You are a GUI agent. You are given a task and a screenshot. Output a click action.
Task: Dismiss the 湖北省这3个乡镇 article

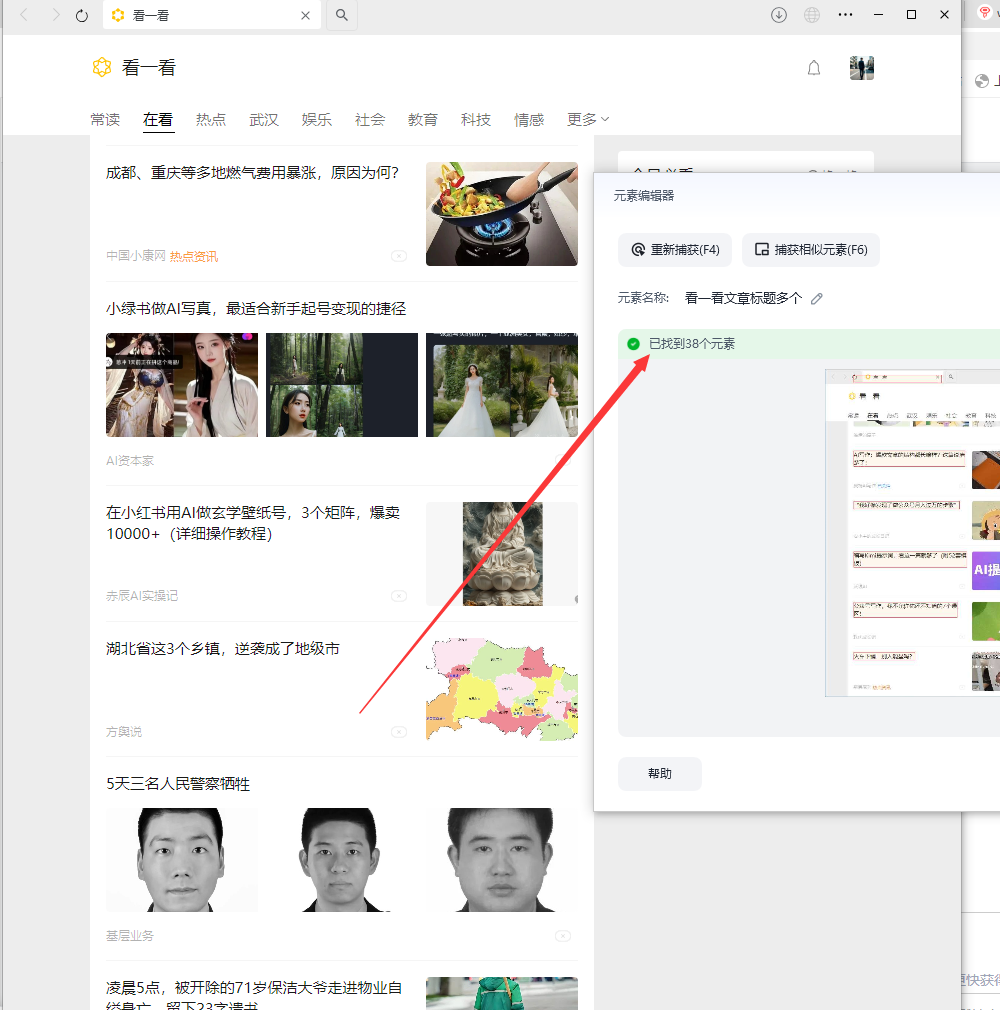[x=399, y=732]
